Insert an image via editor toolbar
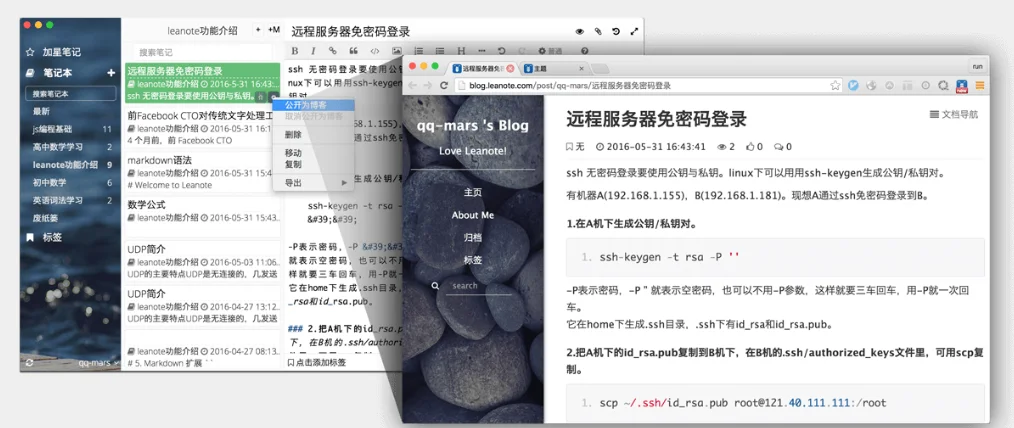Viewport: 1014px width, 428px height. [x=396, y=50]
